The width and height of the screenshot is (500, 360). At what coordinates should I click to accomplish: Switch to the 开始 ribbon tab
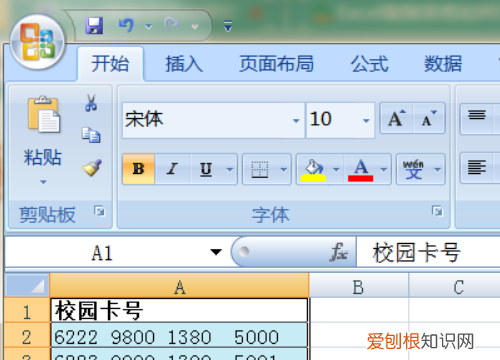[x=110, y=63]
